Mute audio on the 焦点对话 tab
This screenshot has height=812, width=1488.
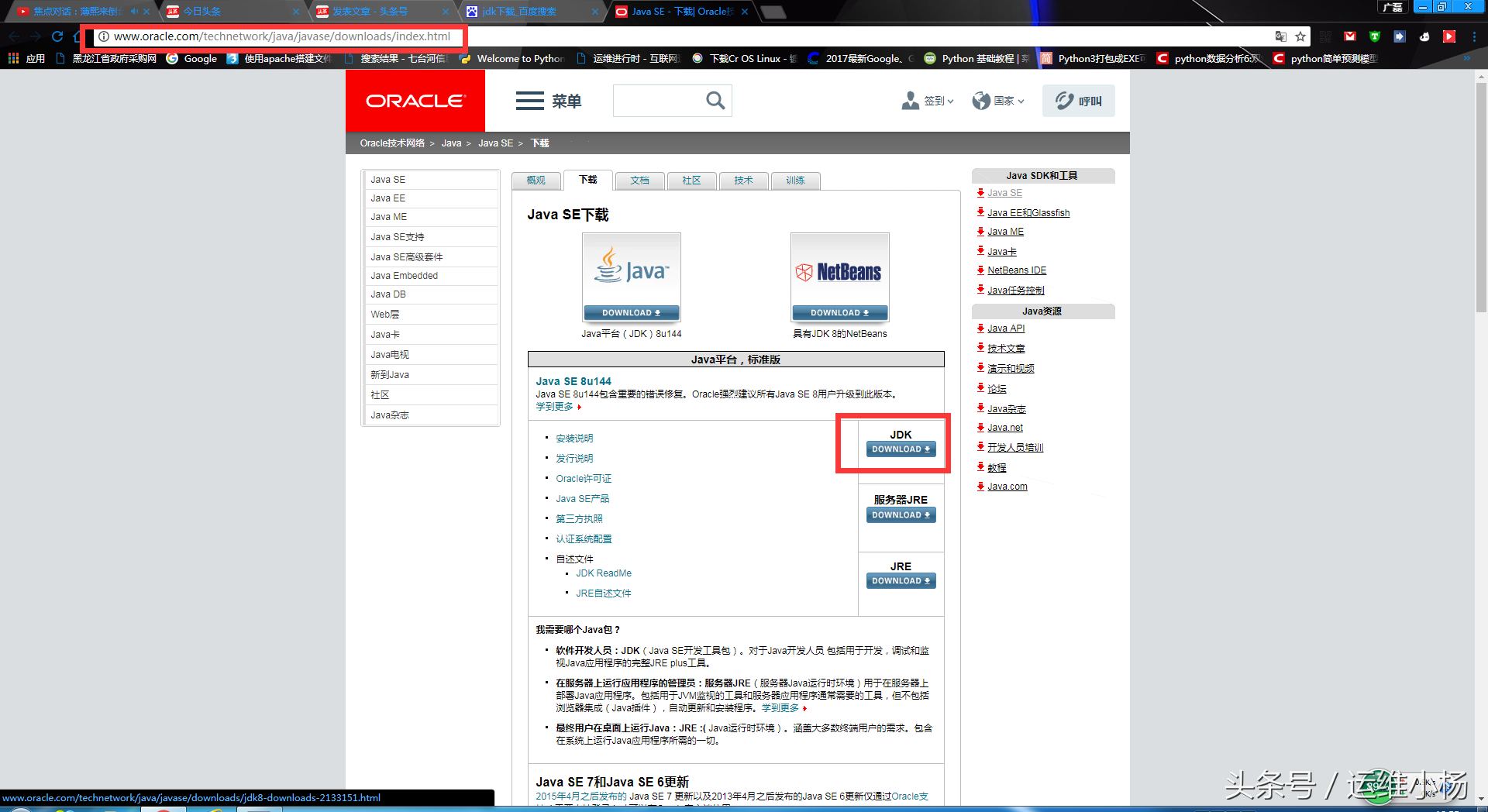coord(134,12)
